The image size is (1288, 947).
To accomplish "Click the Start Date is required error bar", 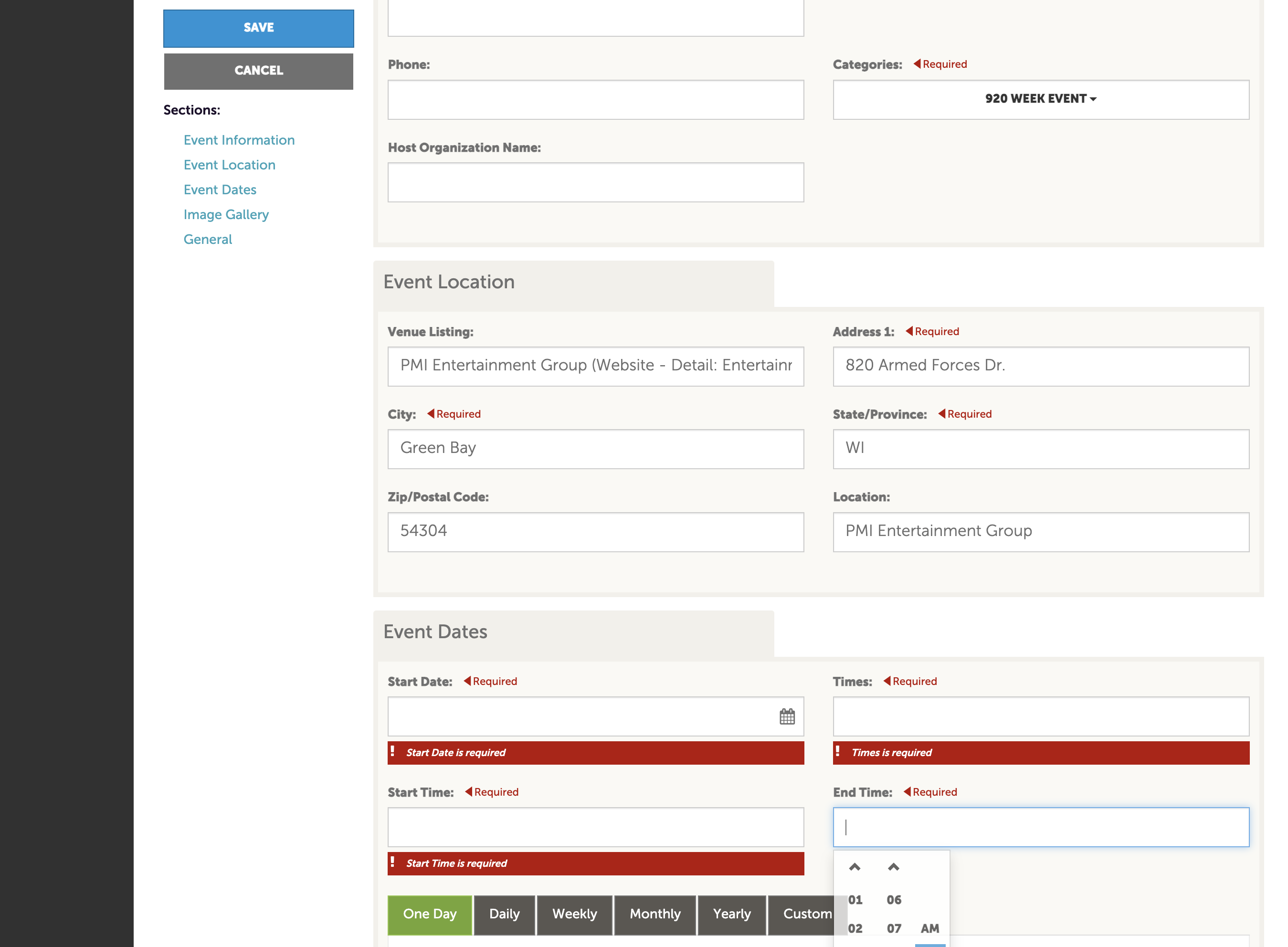I will [596, 753].
